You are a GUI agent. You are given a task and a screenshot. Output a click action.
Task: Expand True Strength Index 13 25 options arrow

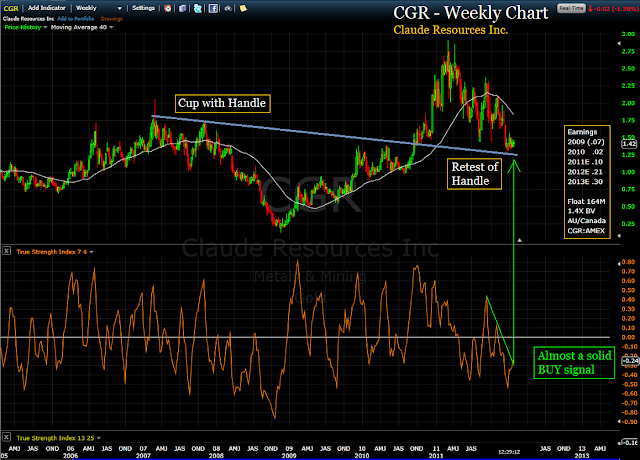click(x=99, y=438)
